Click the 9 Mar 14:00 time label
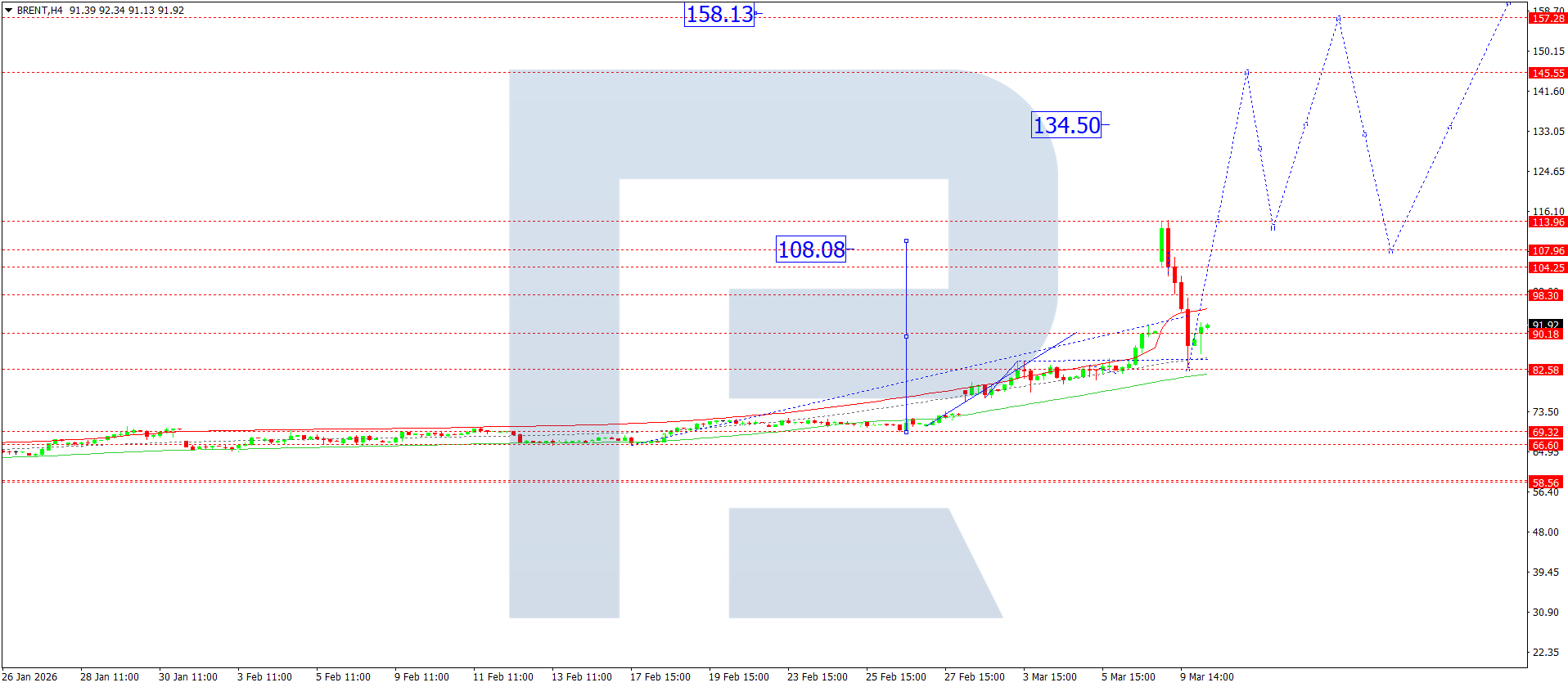The width and height of the screenshot is (1568, 687). [1206, 676]
